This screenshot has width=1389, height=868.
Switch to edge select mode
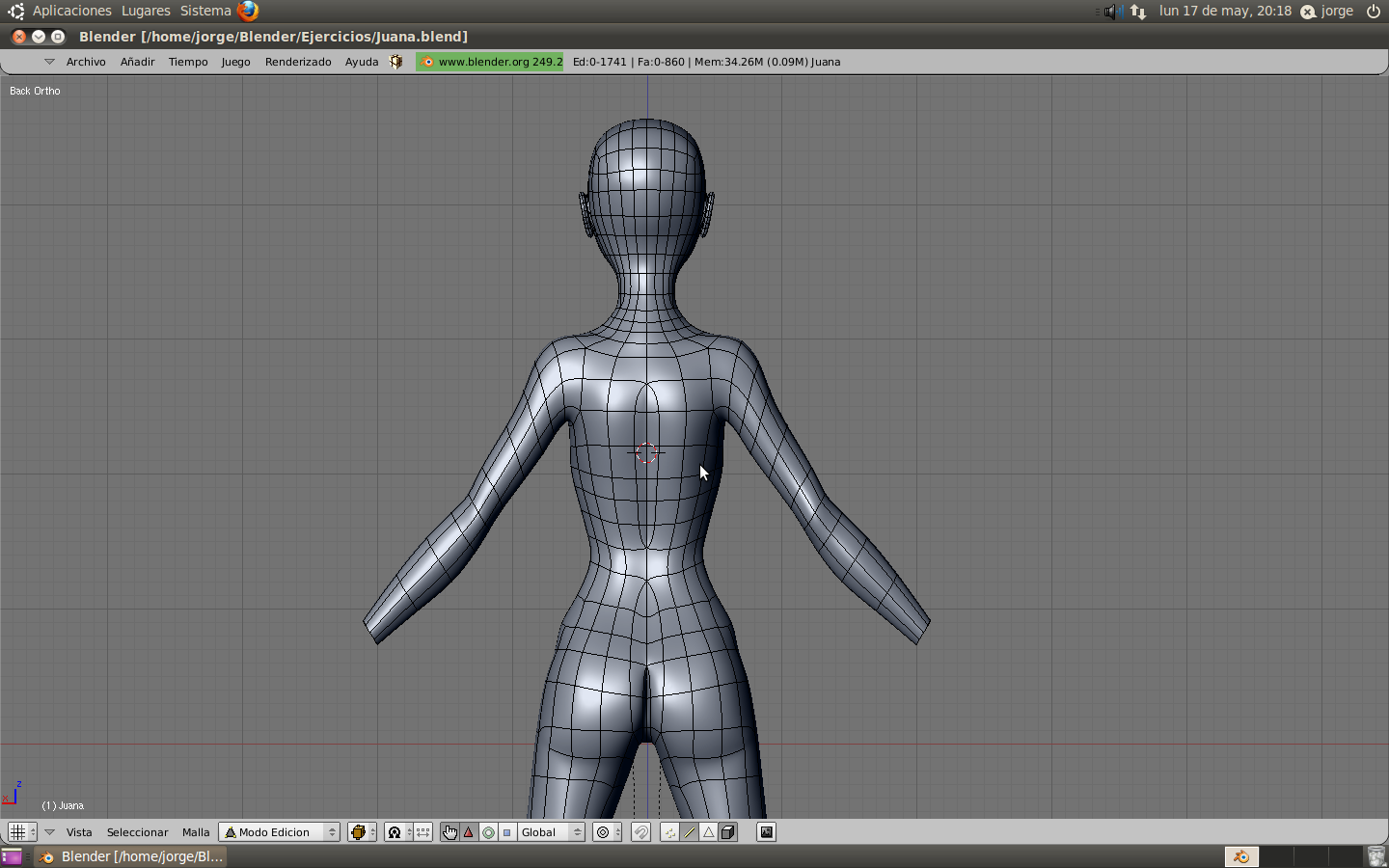click(689, 832)
